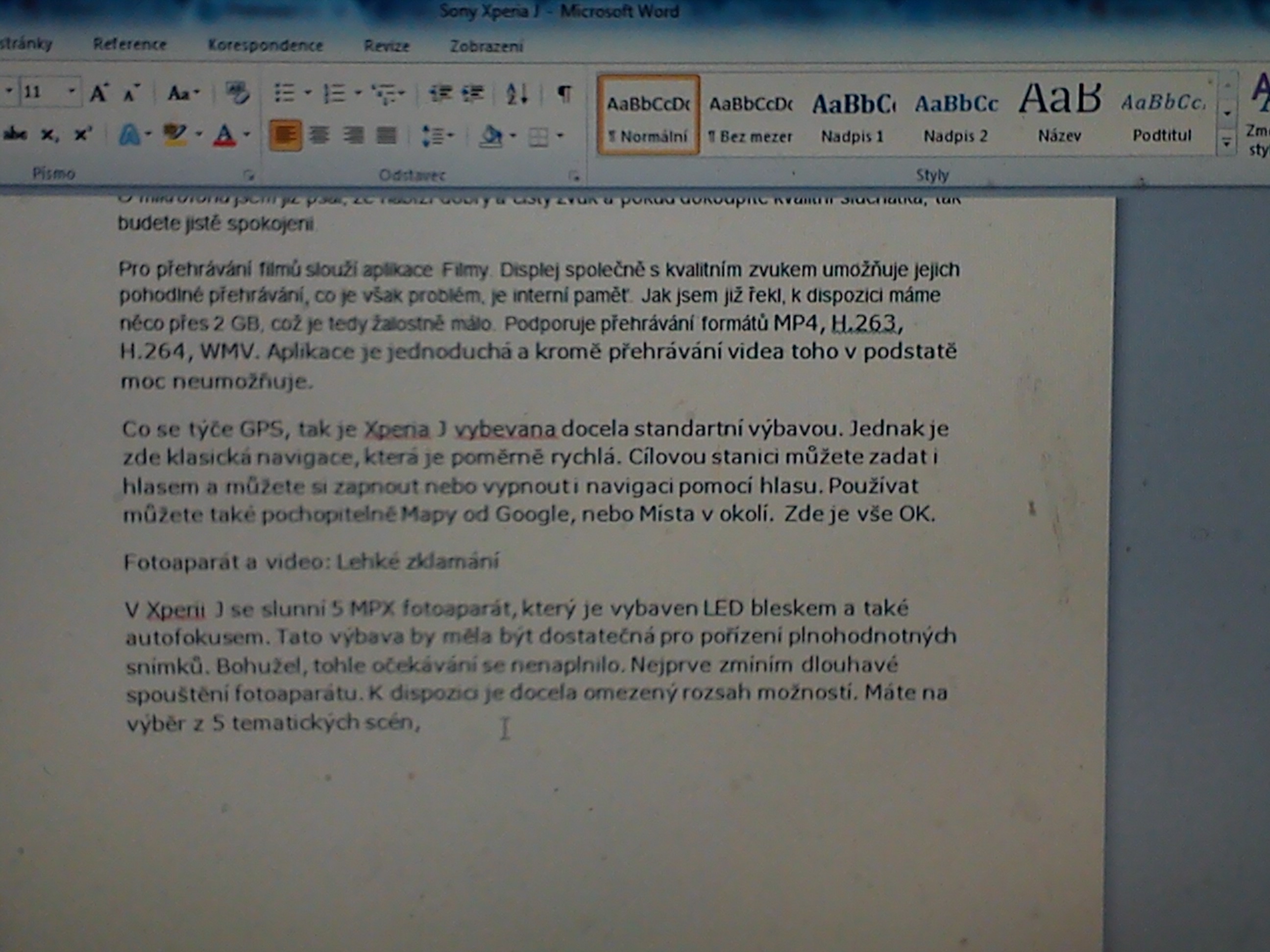The image size is (1270, 952).
Task: Expand numbering style dropdown arrow
Action: tap(358, 93)
